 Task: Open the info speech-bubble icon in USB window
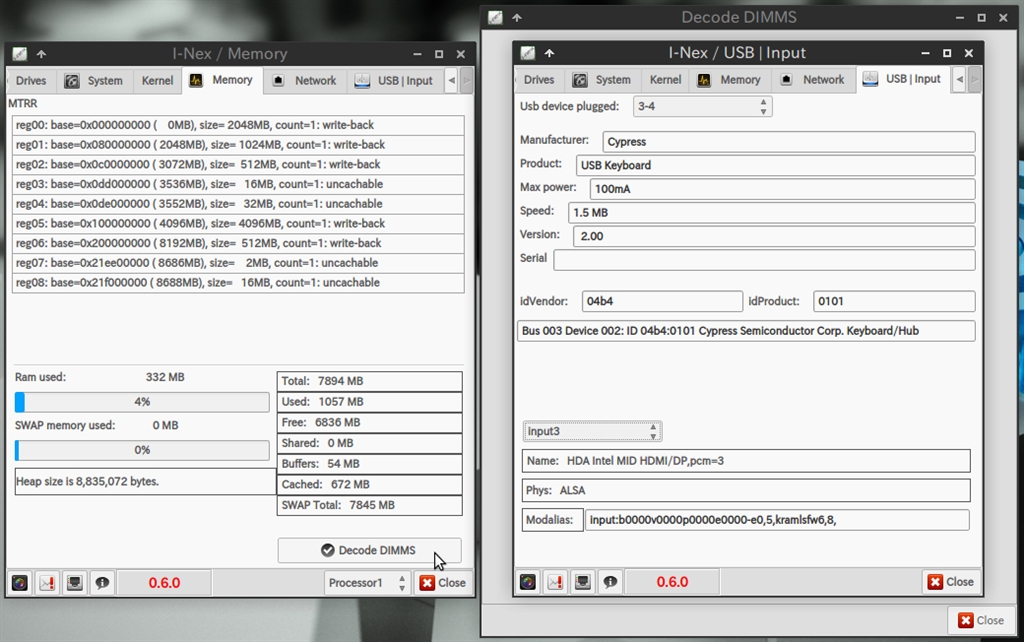coord(609,582)
